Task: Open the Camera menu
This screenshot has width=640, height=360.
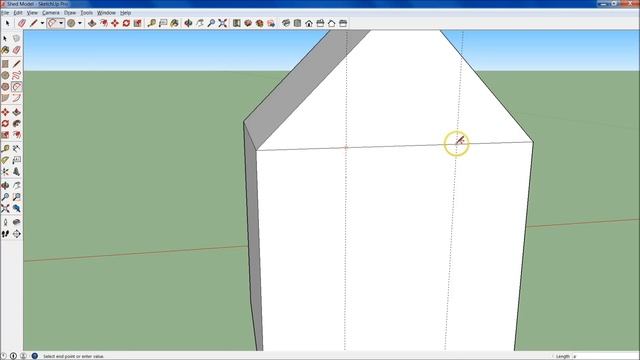Action: point(51,13)
